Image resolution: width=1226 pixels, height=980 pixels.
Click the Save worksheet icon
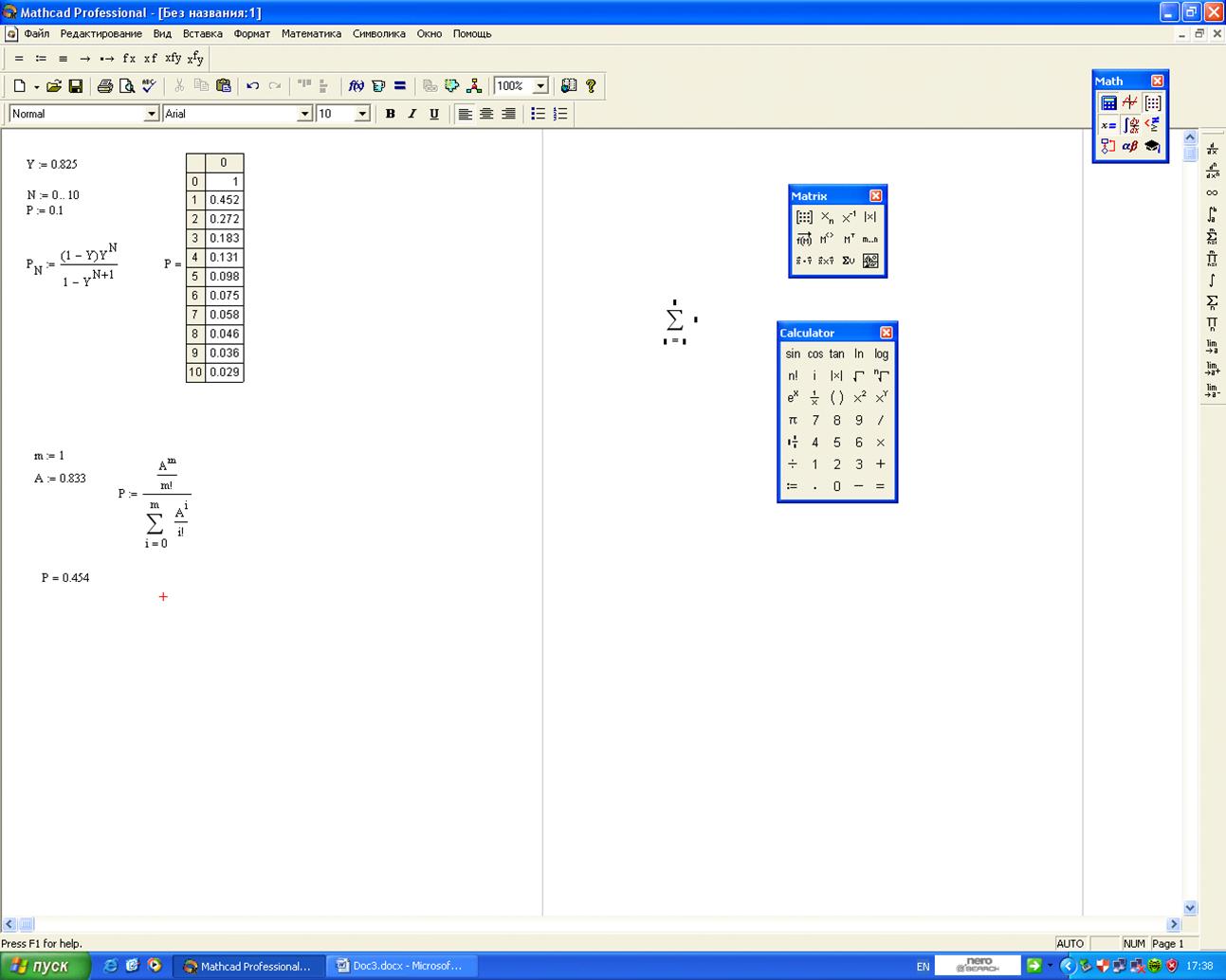coord(76,86)
